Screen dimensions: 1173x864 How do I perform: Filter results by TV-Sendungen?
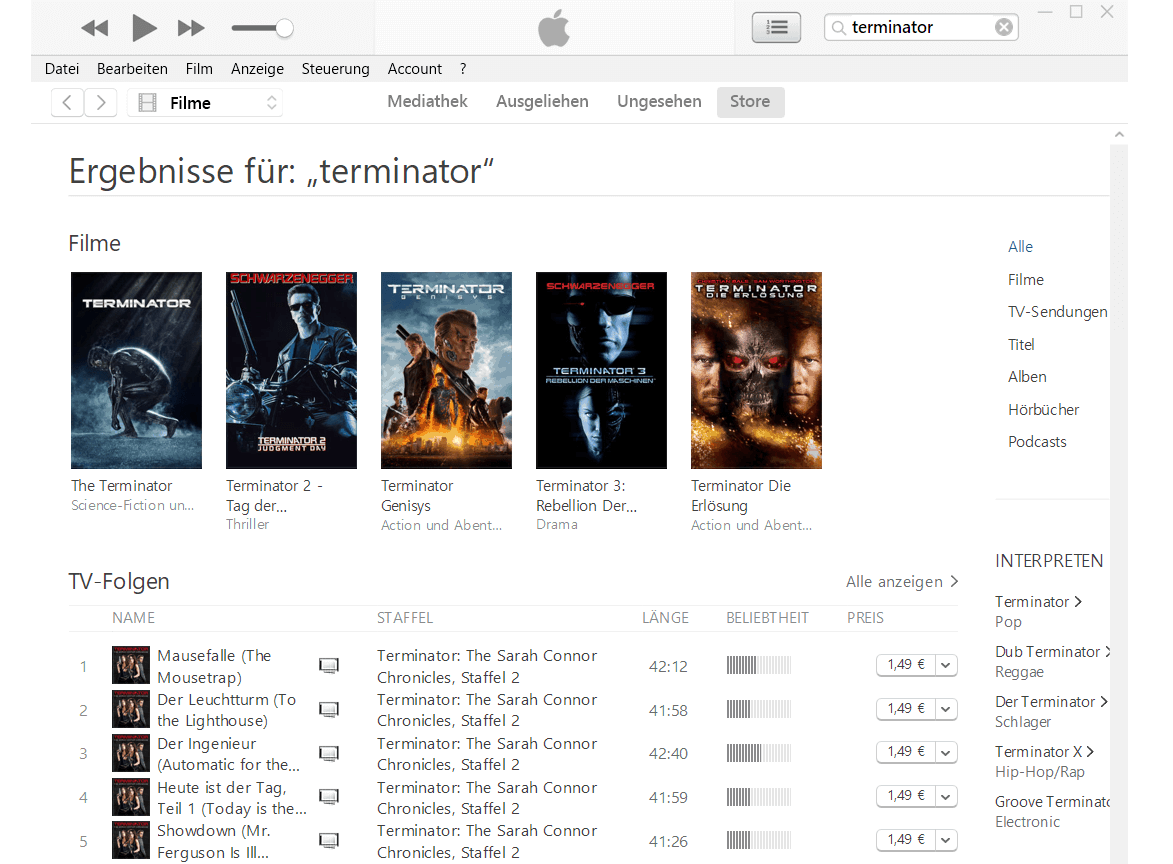click(x=1058, y=312)
